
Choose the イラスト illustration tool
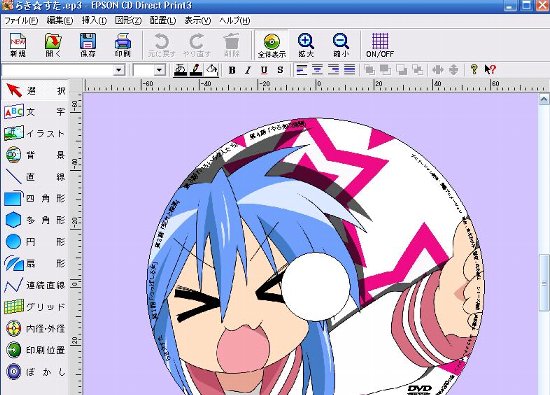(34, 134)
